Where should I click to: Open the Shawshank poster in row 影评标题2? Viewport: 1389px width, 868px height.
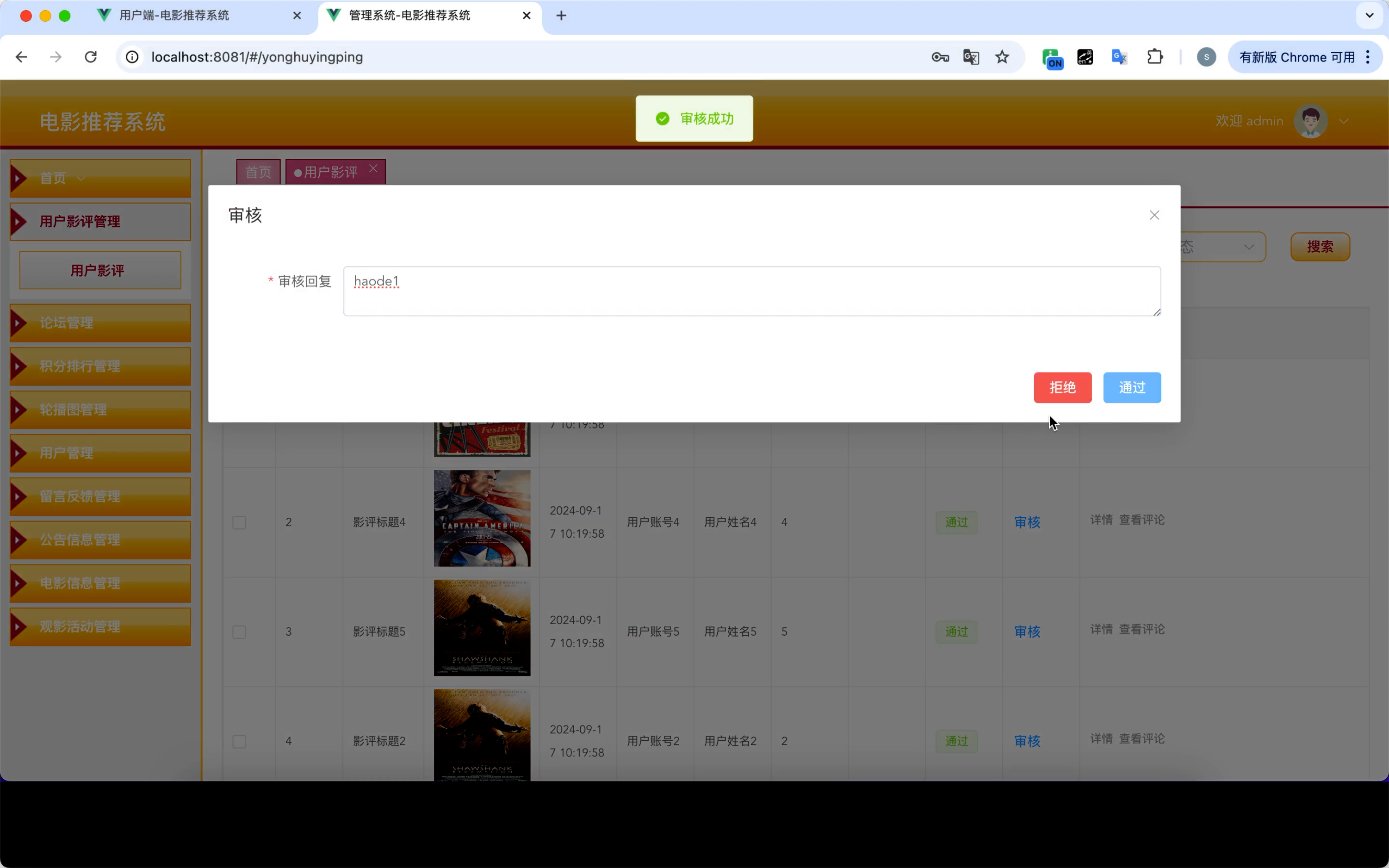(482, 735)
